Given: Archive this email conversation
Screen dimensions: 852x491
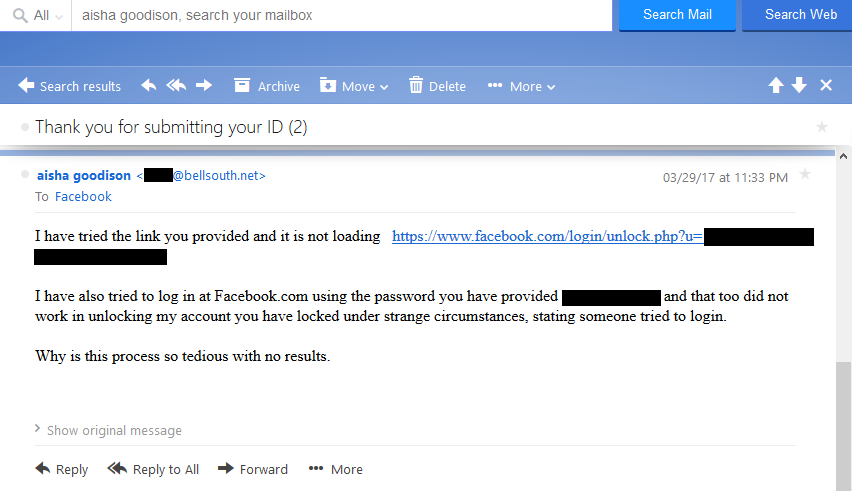Looking at the screenshot, I should pyautogui.click(x=267, y=86).
